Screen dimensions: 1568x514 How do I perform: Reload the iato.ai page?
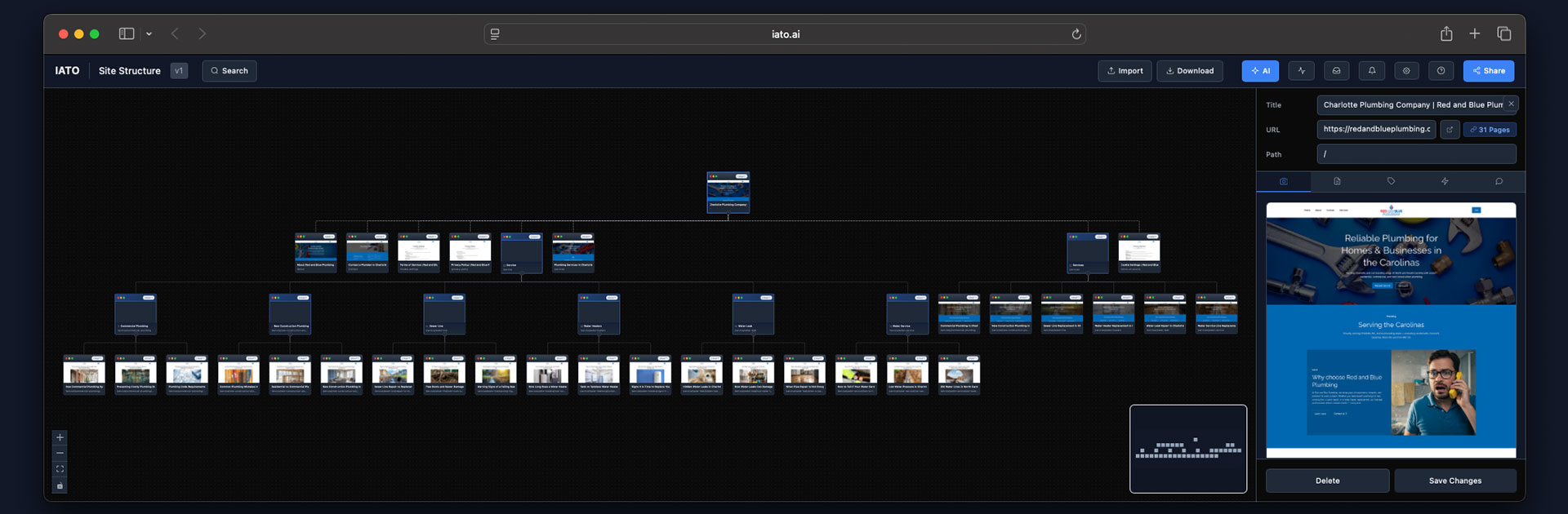(x=1076, y=34)
